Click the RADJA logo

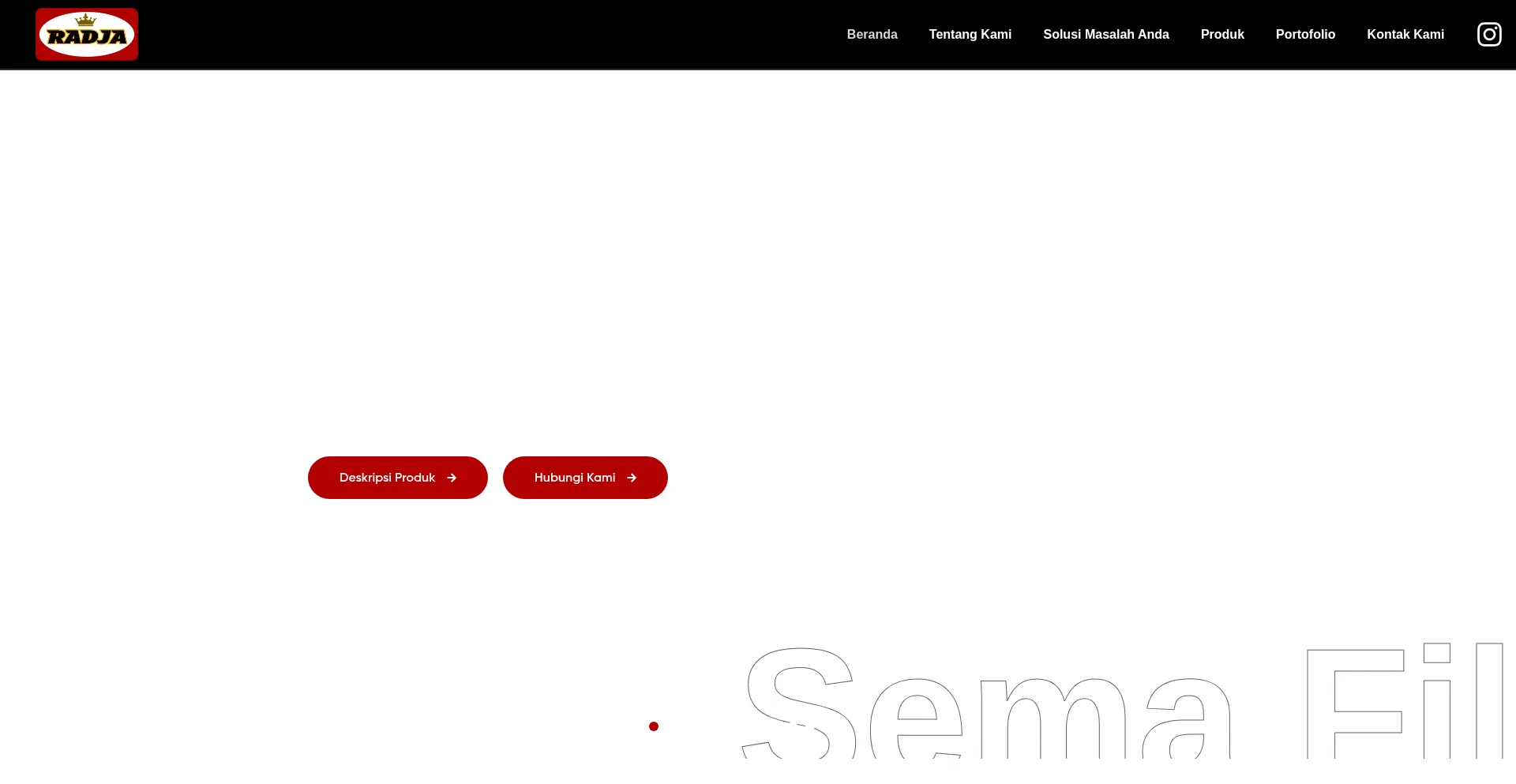(87, 36)
